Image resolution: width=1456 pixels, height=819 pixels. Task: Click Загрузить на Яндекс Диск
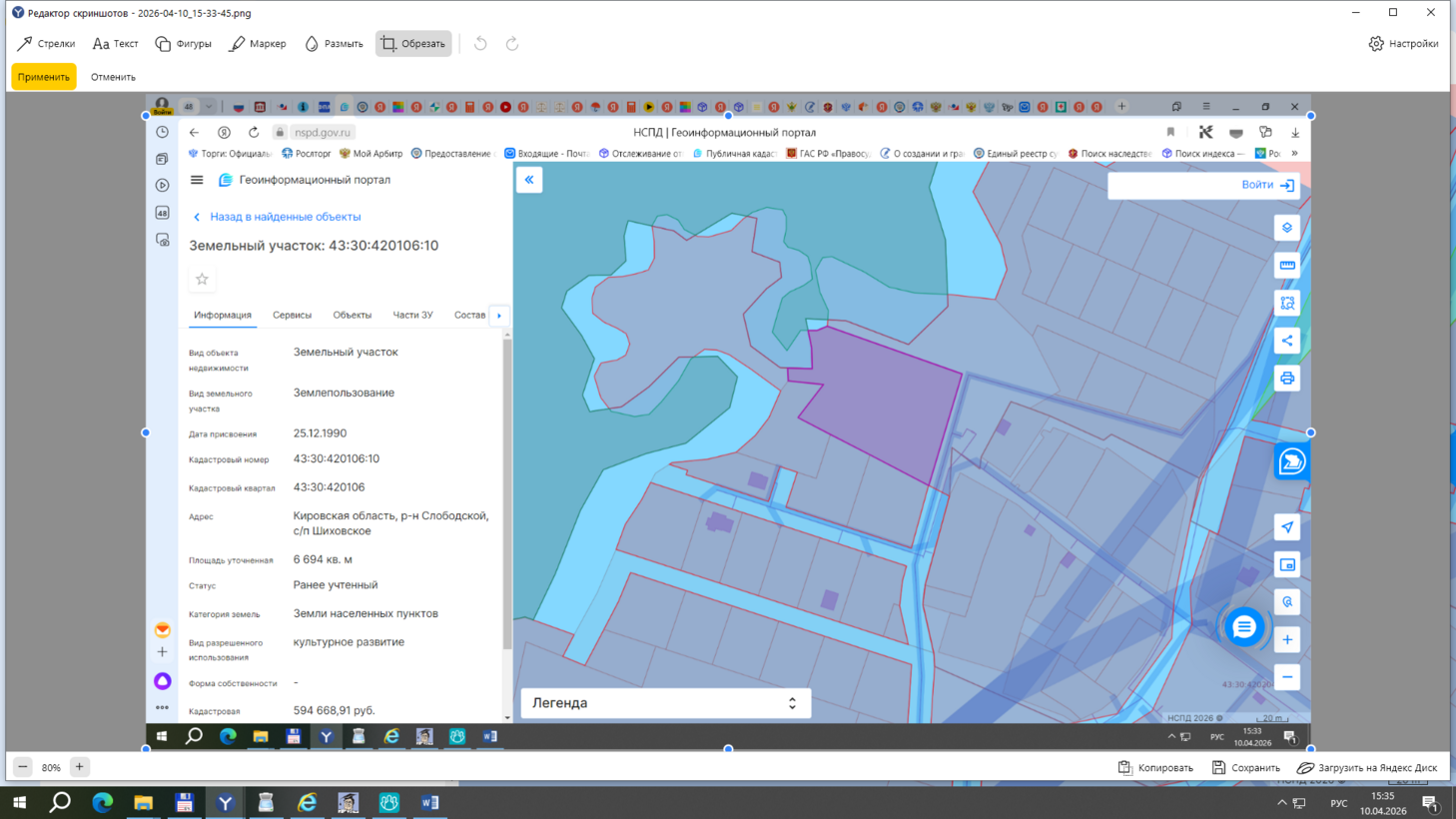pos(1367,767)
